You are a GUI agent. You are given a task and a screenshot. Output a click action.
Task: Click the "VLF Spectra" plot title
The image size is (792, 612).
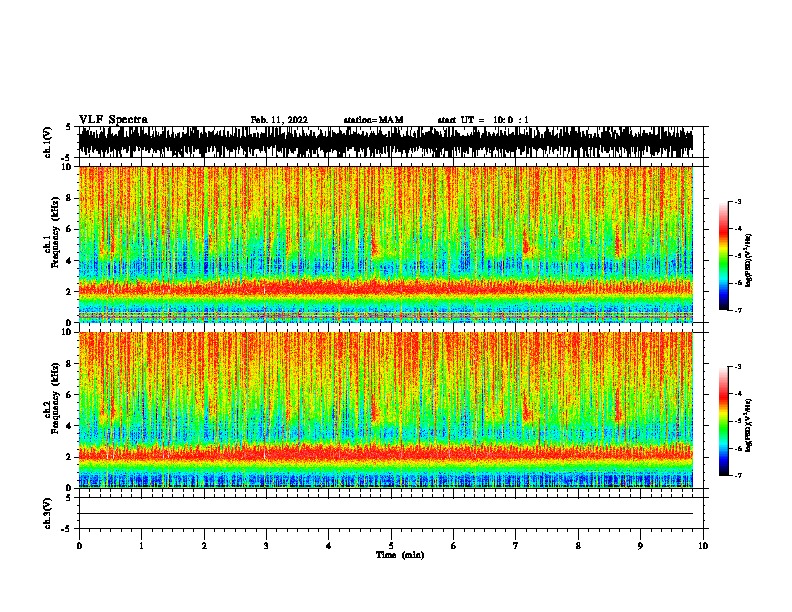pos(113,120)
